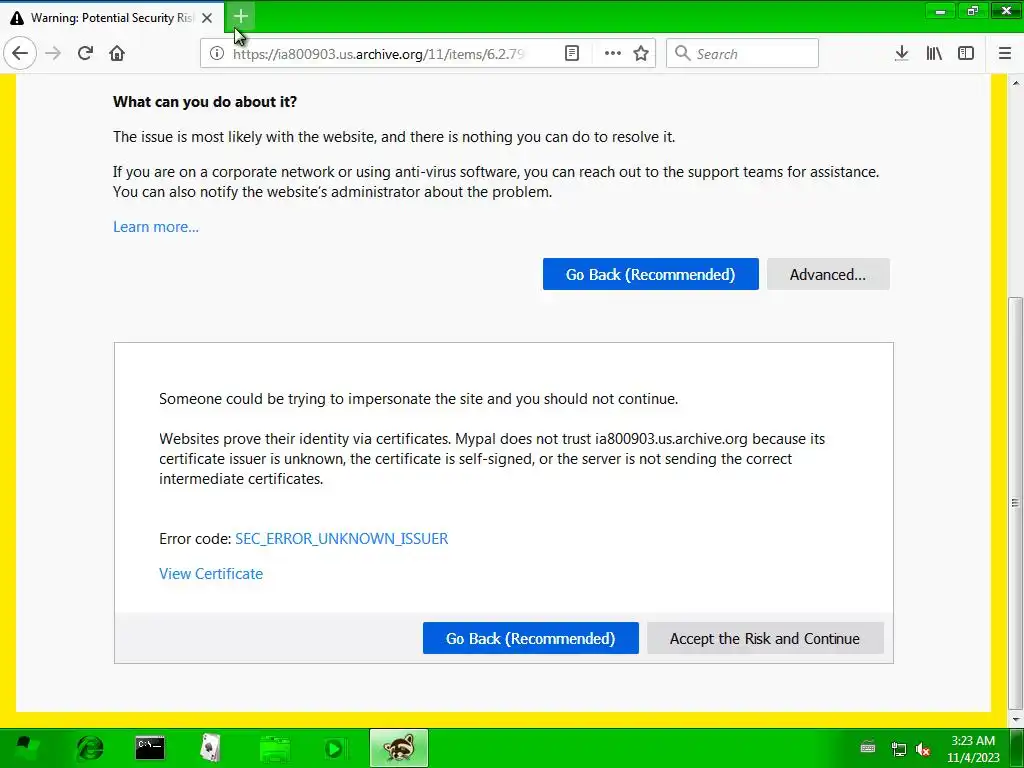Click the muted volume tray icon
This screenshot has width=1024, height=768.
pyautogui.click(x=923, y=749)
